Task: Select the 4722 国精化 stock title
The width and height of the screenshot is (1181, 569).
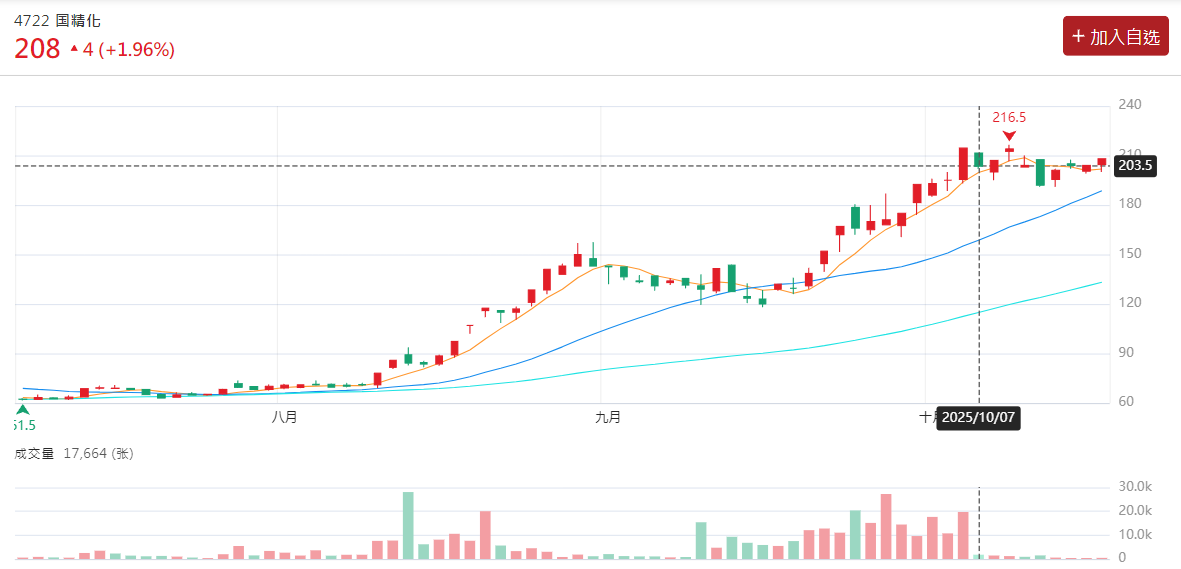Action: pyautogui.click(x=57, y=20)
